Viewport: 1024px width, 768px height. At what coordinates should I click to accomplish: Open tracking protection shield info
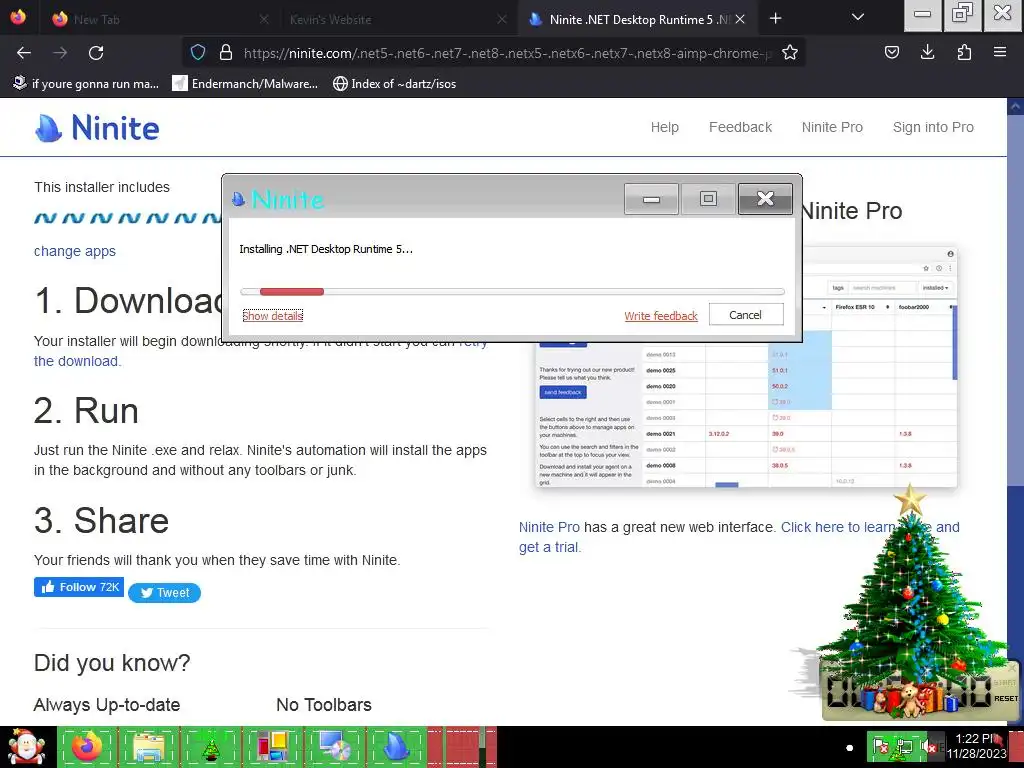[198, 53]
